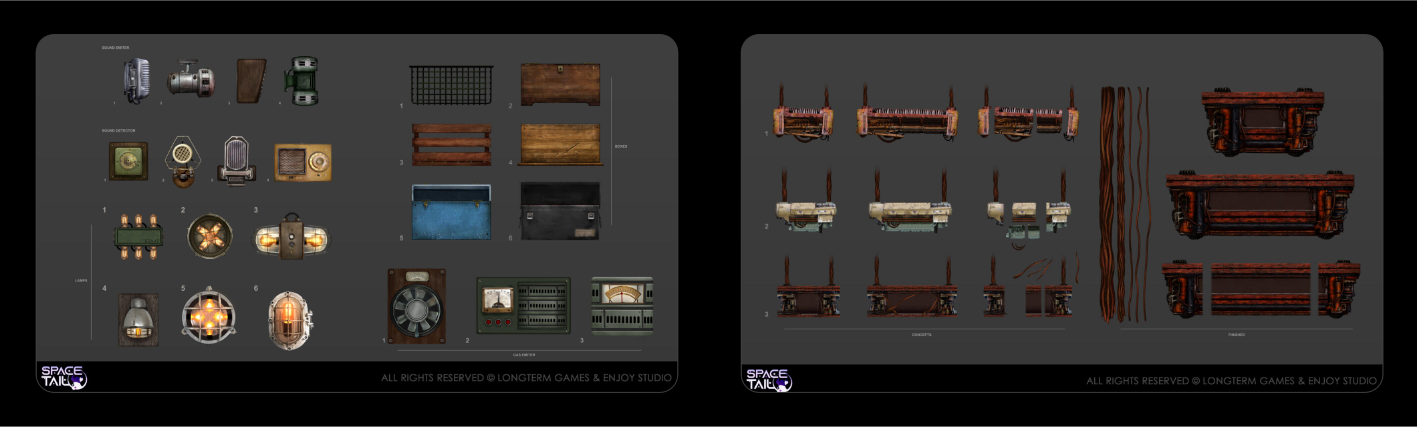
Task: Select the tan radio box with dial
Action: coord(303,163)
